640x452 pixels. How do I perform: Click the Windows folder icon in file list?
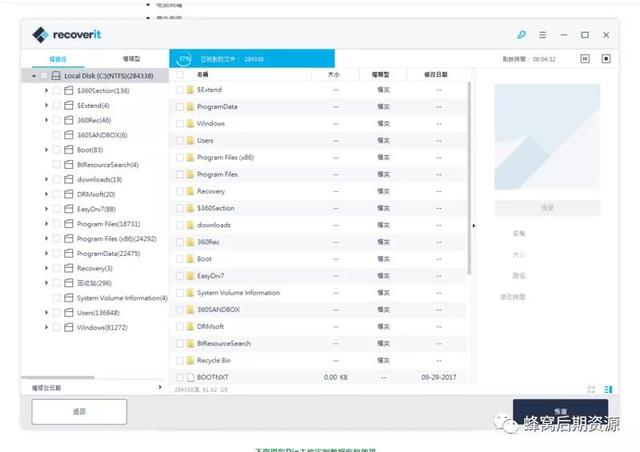[x=190, y=123]
